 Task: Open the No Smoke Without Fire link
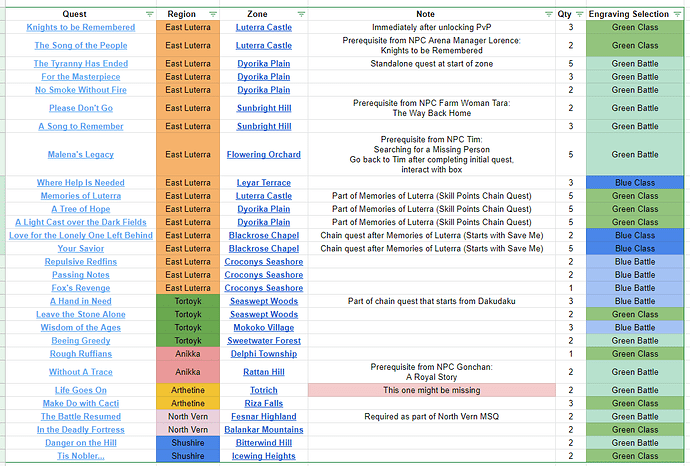(x=81, y=90)
